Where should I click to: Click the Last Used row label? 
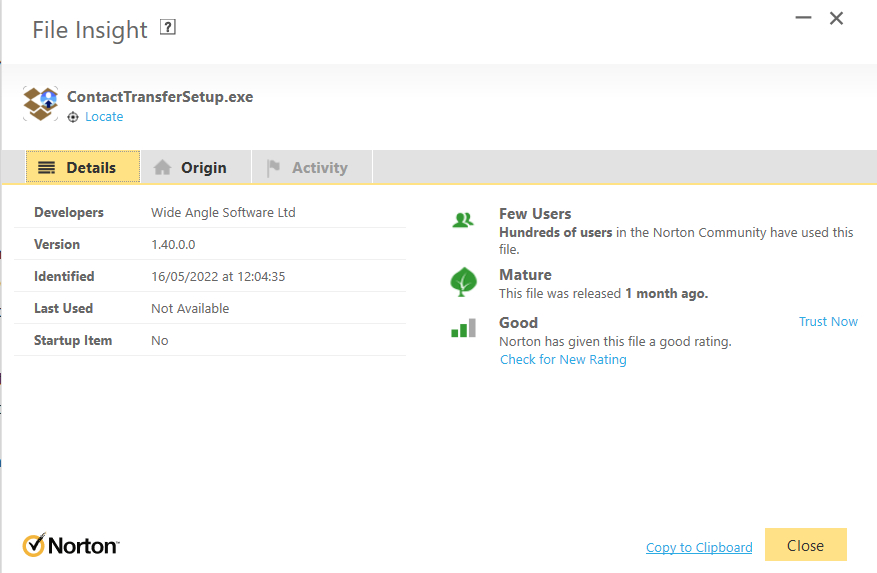click(63, 308)
